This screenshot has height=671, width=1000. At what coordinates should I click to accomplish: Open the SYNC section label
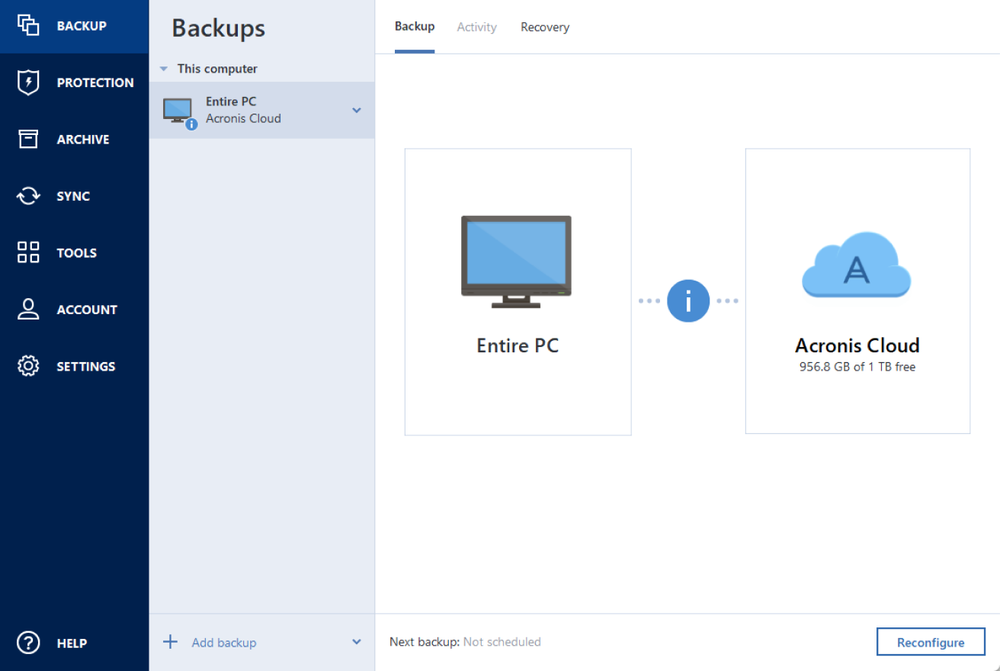(x=73, y=196)
